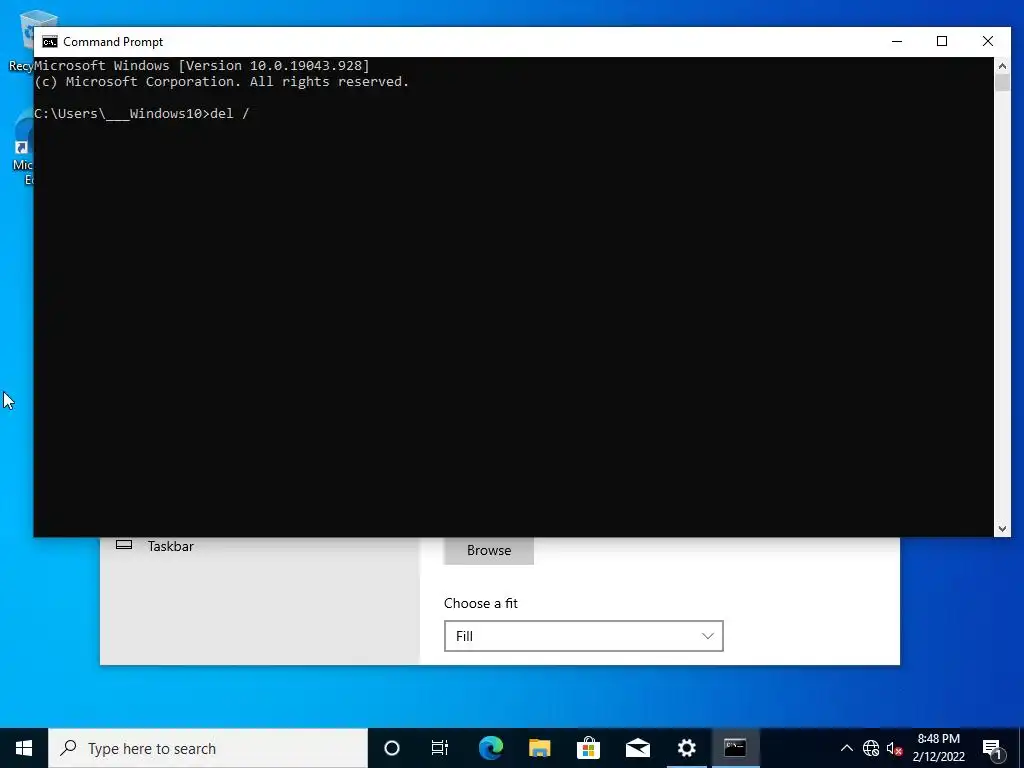Click the Browse button in Settings
The width and height of the screenshot is (1024, 768).
[488, 551]
